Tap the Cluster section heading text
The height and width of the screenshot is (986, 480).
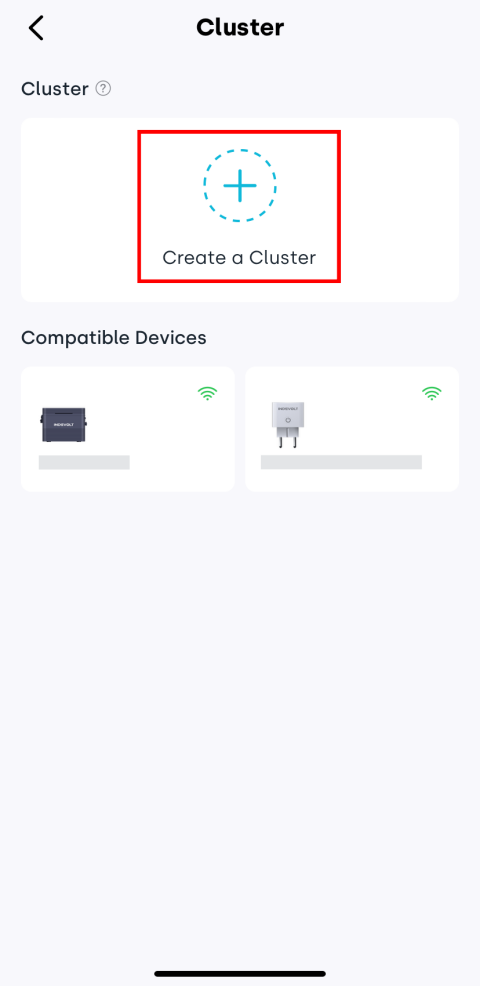click(55, 89)
